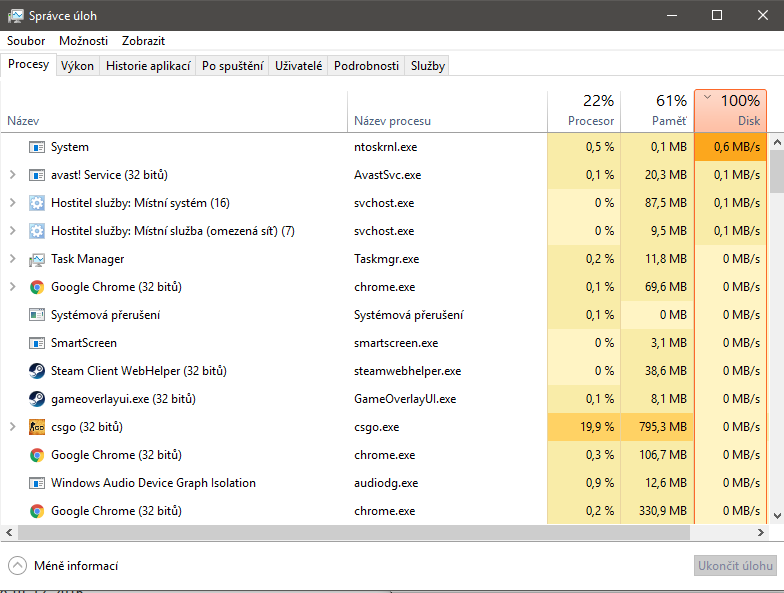Expand the csgo (32 bitů) process row

pyautogui.click(x=13, y=427)
